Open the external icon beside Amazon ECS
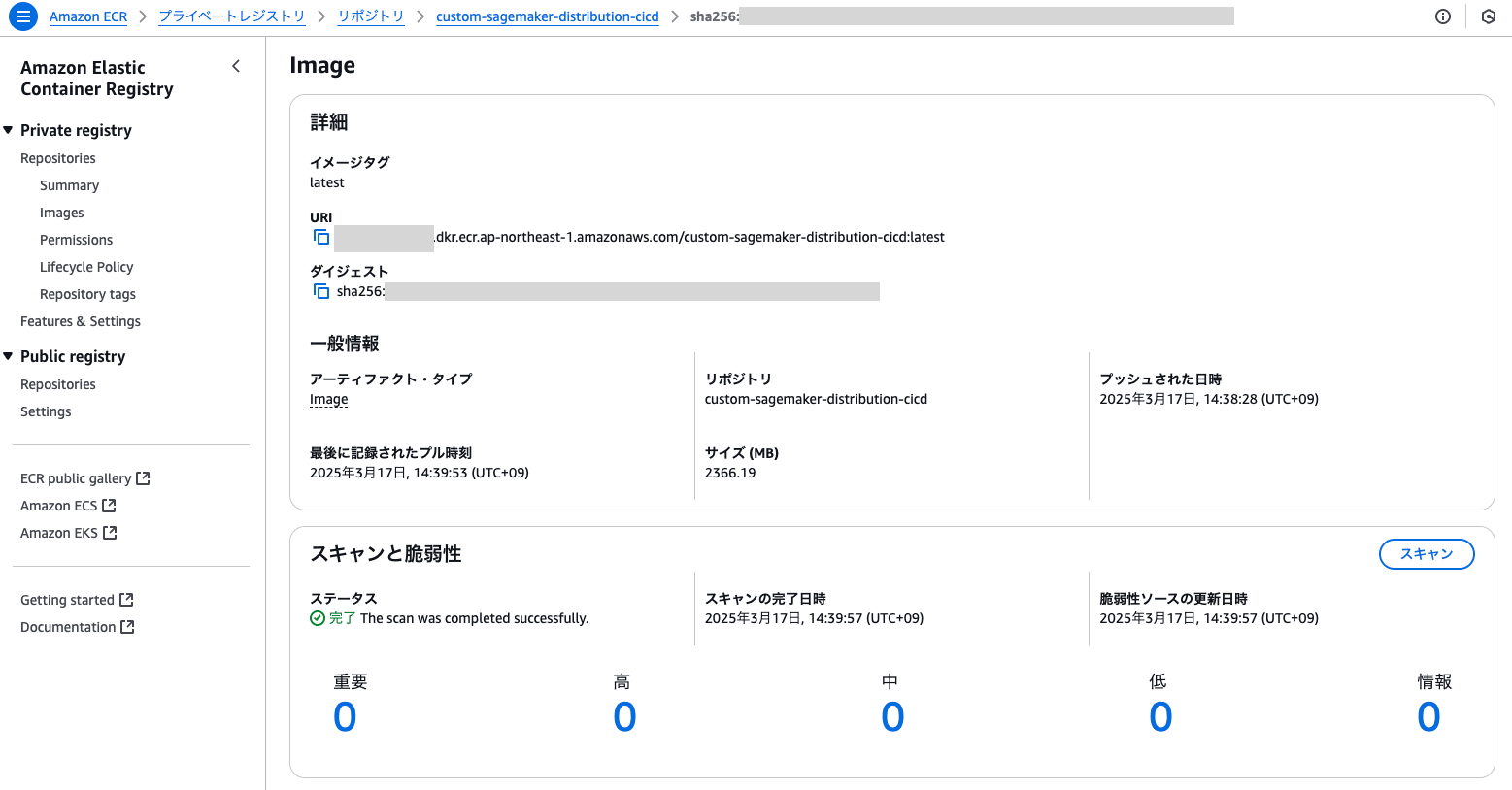This screenshot has height=790, width=1512. point(109,506)
